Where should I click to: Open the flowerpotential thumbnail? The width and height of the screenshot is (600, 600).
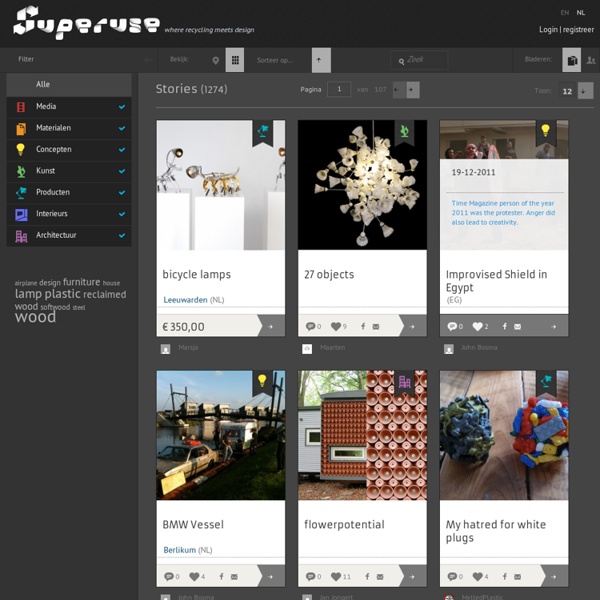[x=362, y=435]
